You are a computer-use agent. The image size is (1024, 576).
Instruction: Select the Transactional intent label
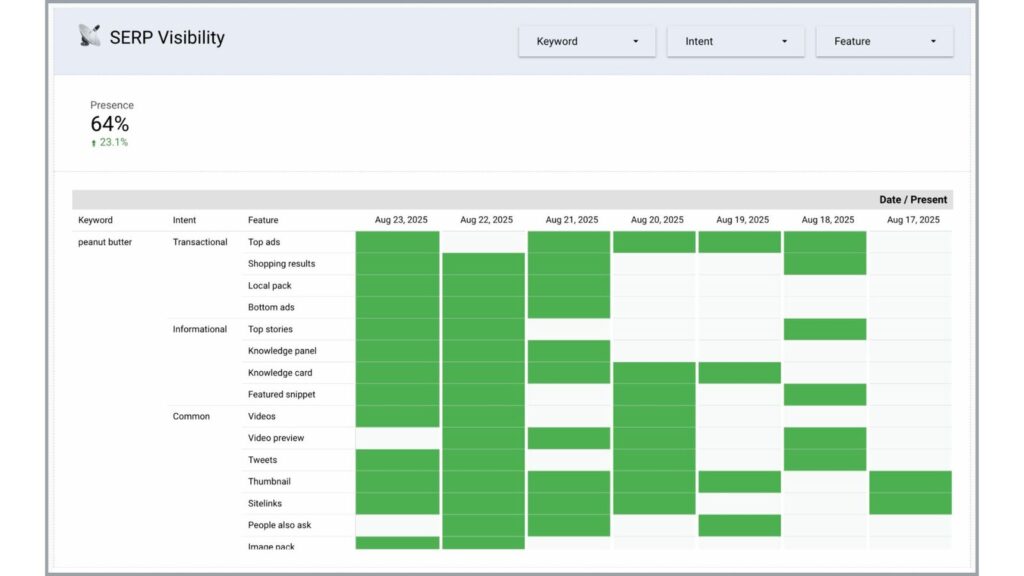(x=200, y=242)
